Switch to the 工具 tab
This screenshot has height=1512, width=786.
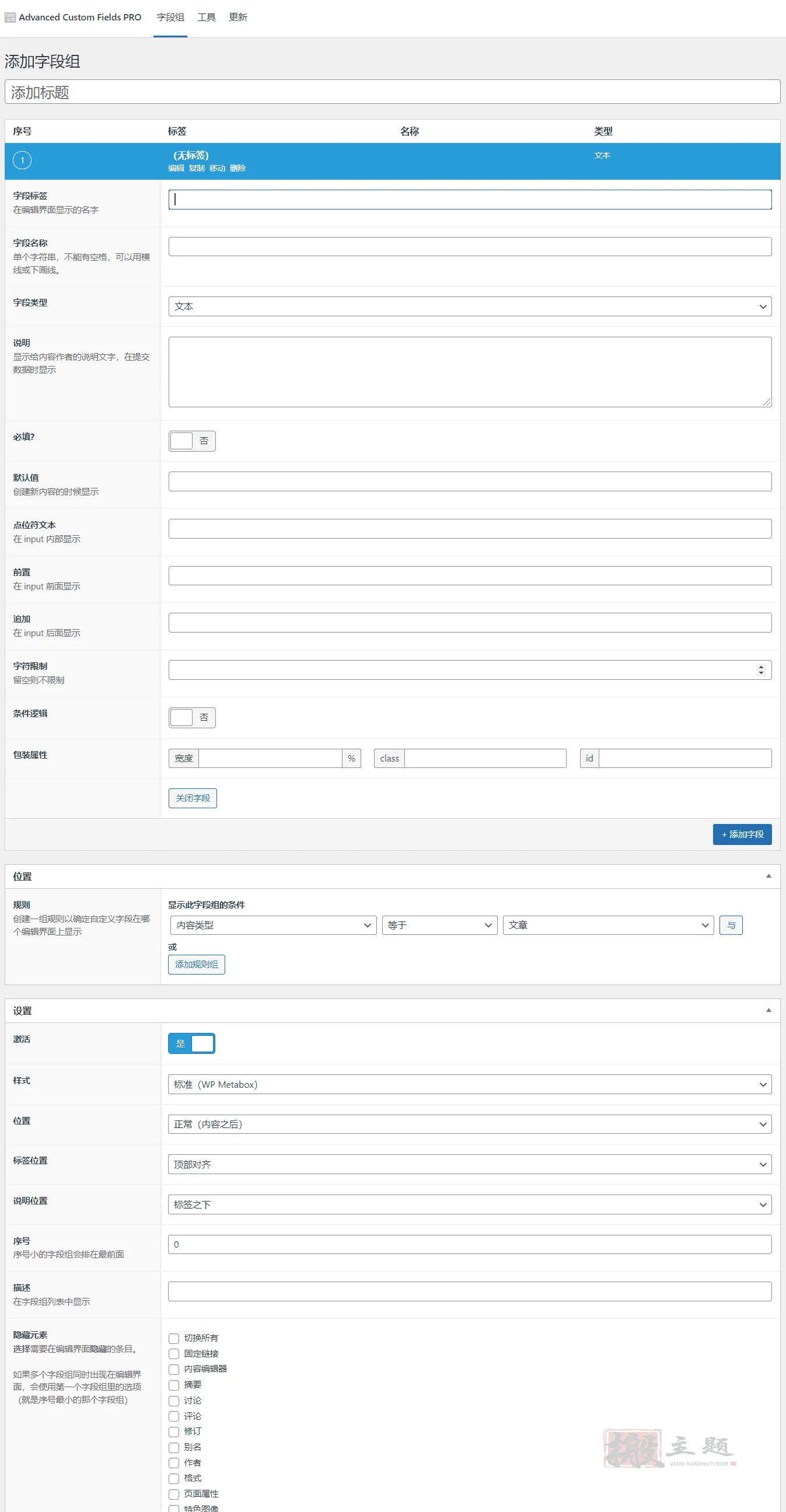(207, 18)
